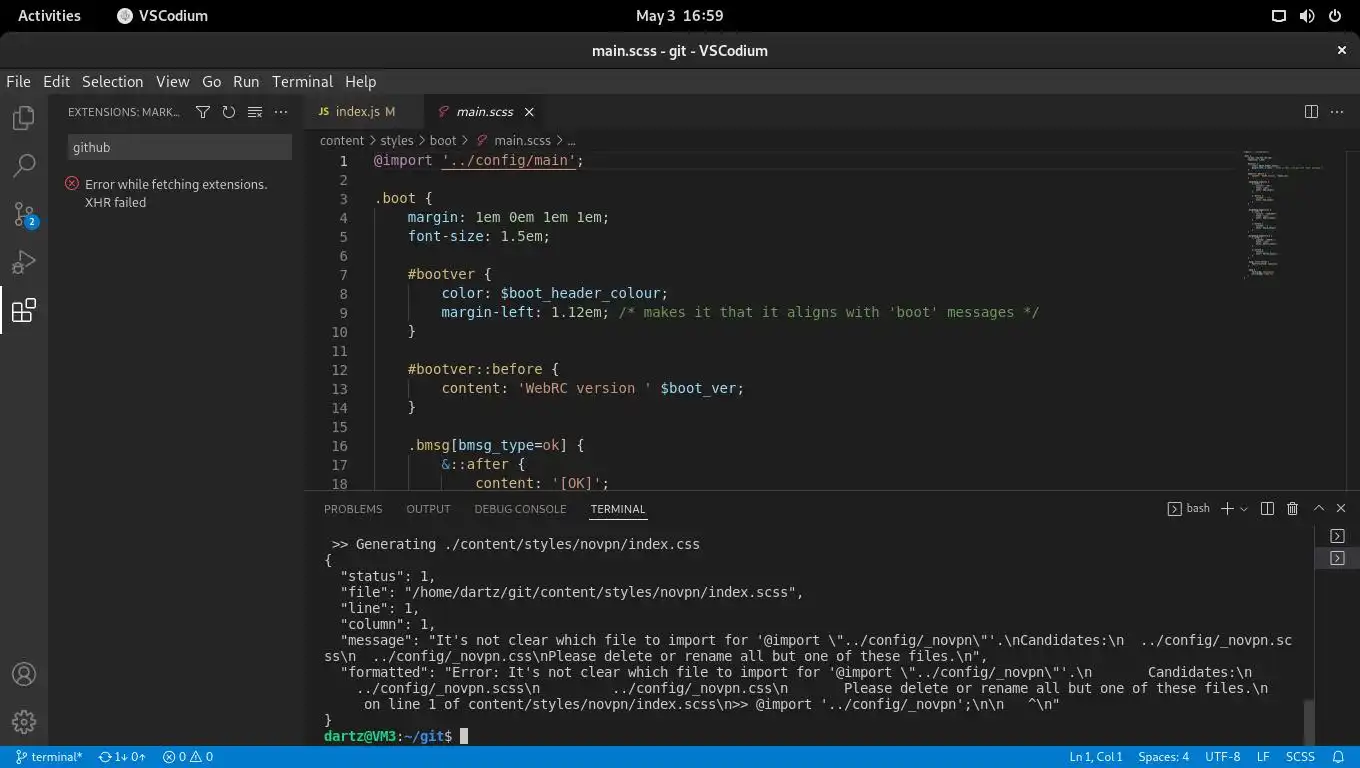The width and height of the screenshot is (1360, 768).
Task: Switch to the index.js editor tab
Action: (364, 112)
